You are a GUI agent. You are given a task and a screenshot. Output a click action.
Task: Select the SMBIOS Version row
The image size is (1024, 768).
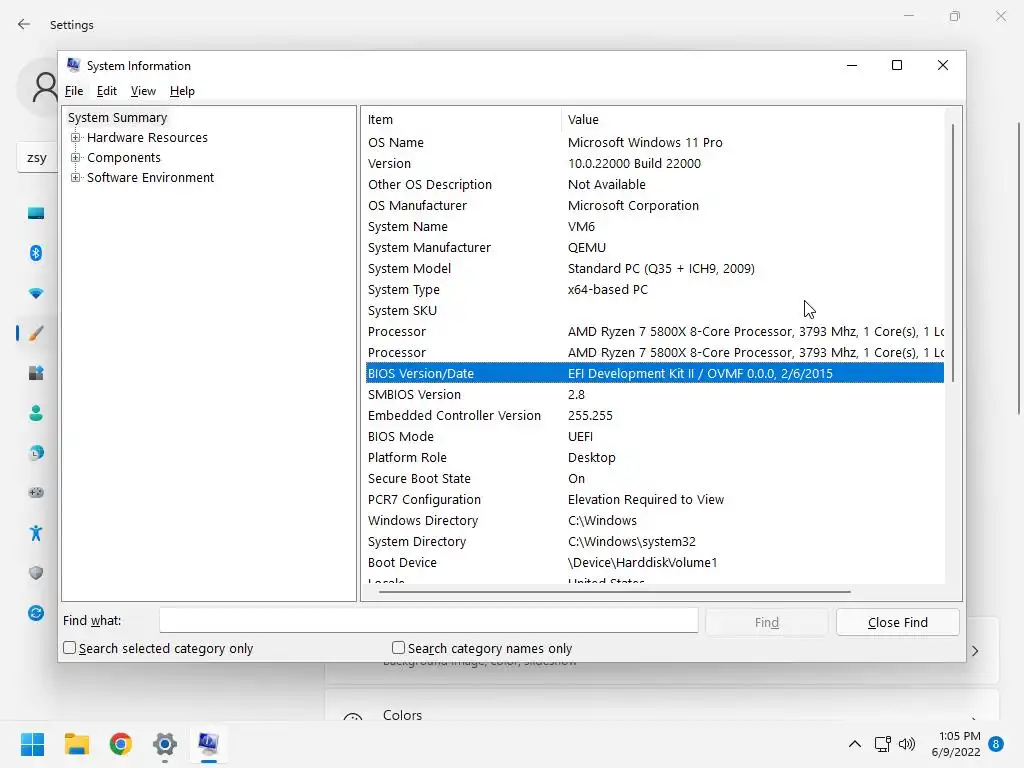point(655,394)
